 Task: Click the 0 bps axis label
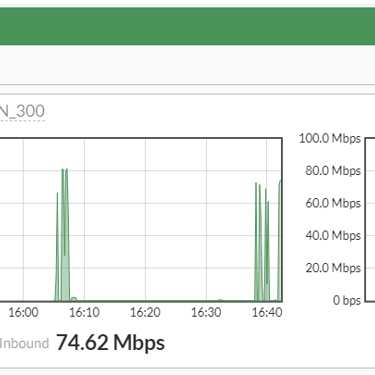(347, 300)
